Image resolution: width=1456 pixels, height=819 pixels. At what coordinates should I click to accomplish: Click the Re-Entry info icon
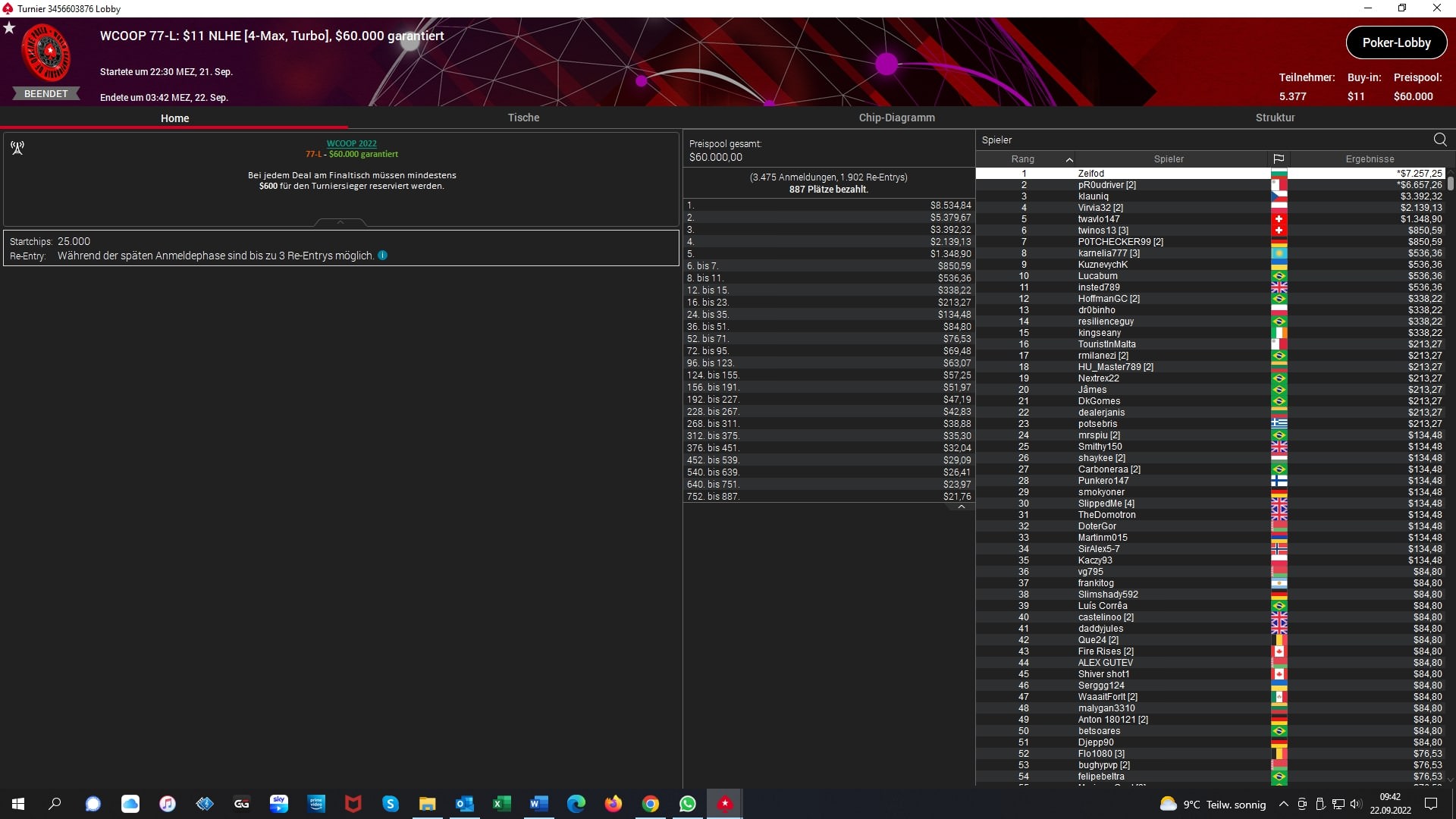pos(383,256)
